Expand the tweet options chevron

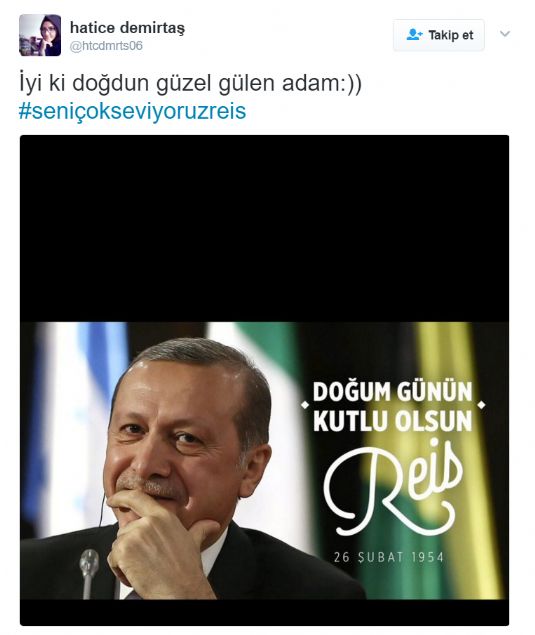[505, 34]
